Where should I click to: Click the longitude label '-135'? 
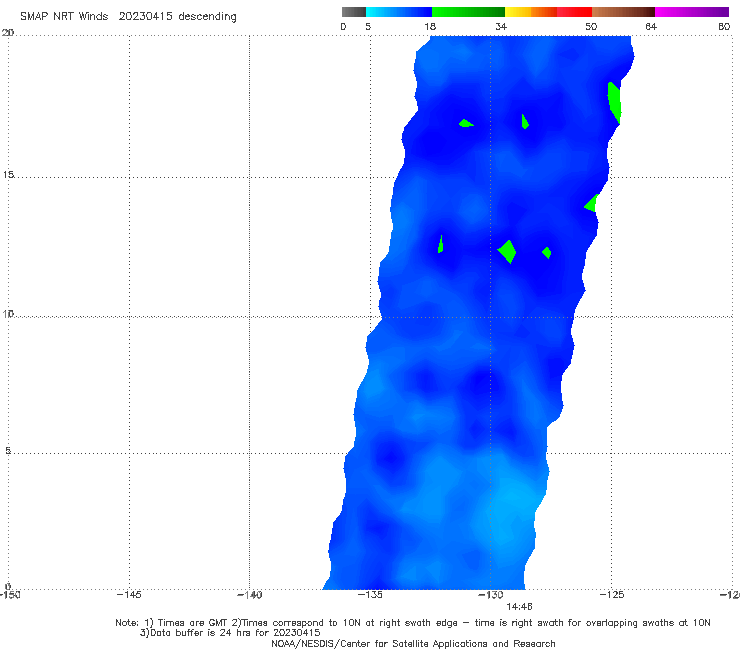pyautogui.click(x=370, y=594)
